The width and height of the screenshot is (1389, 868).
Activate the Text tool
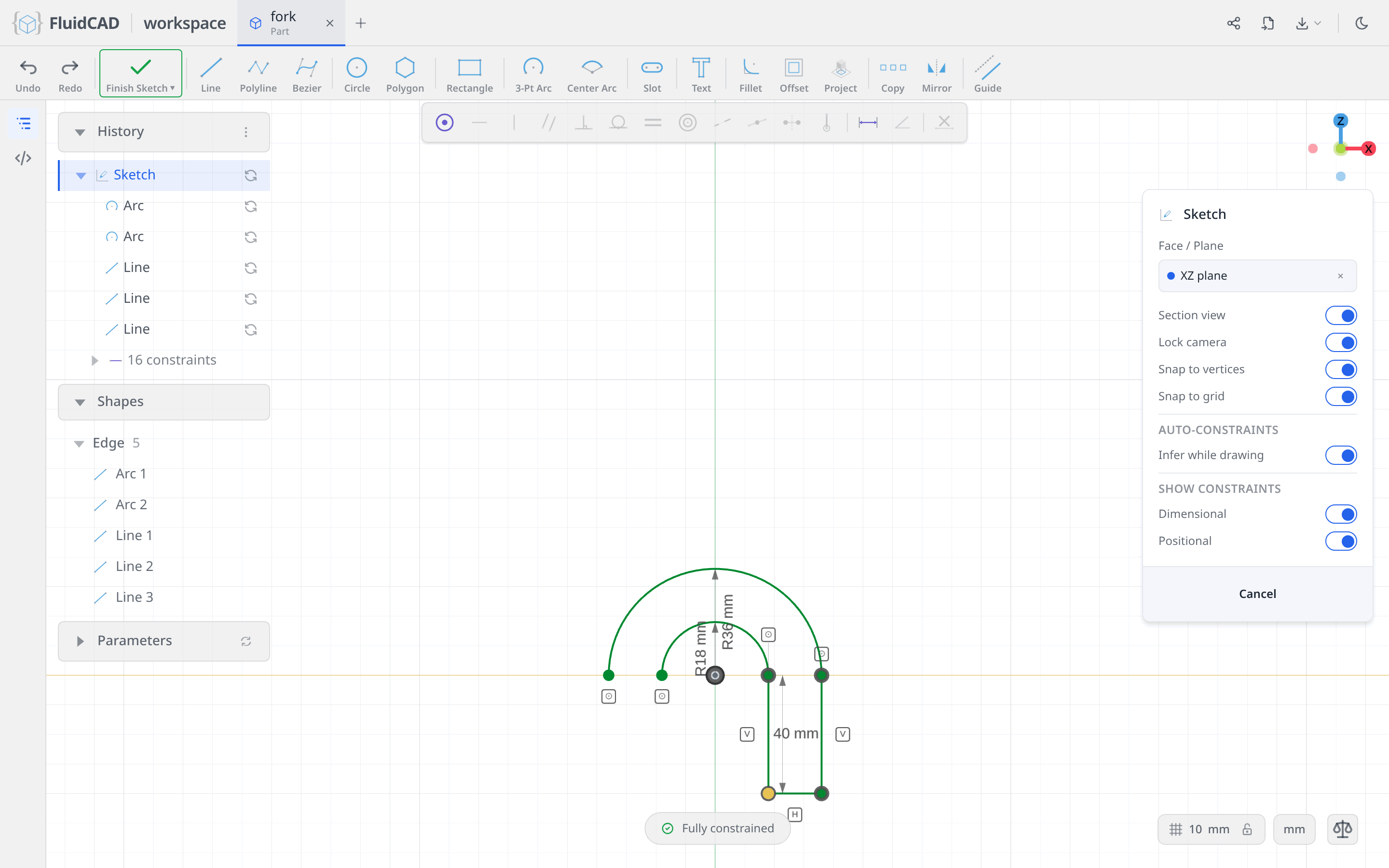tap(701, 74)
